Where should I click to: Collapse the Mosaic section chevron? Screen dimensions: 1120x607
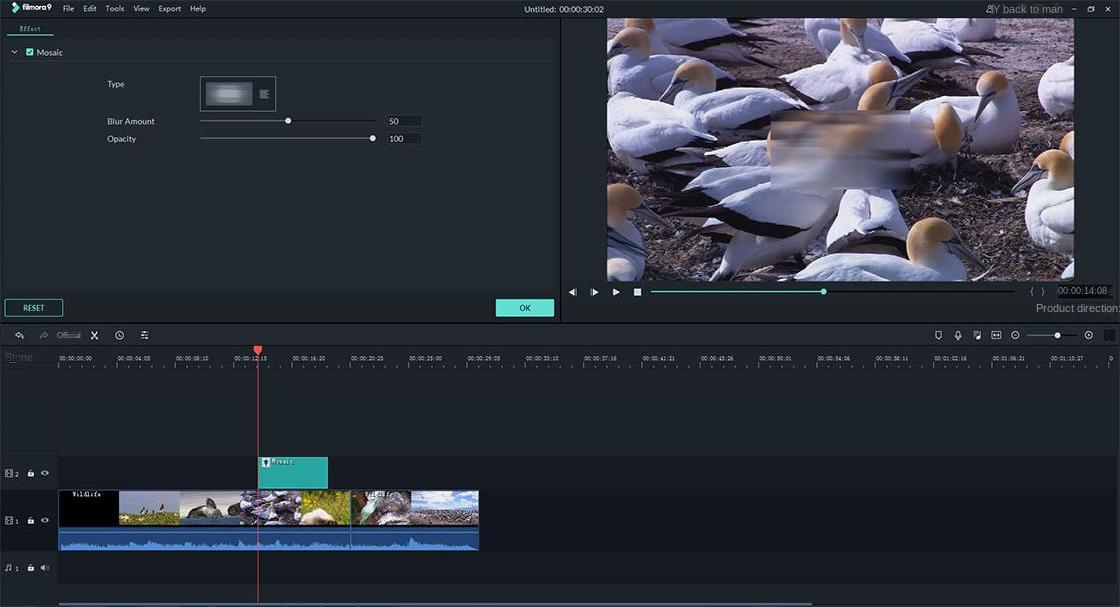15,52
